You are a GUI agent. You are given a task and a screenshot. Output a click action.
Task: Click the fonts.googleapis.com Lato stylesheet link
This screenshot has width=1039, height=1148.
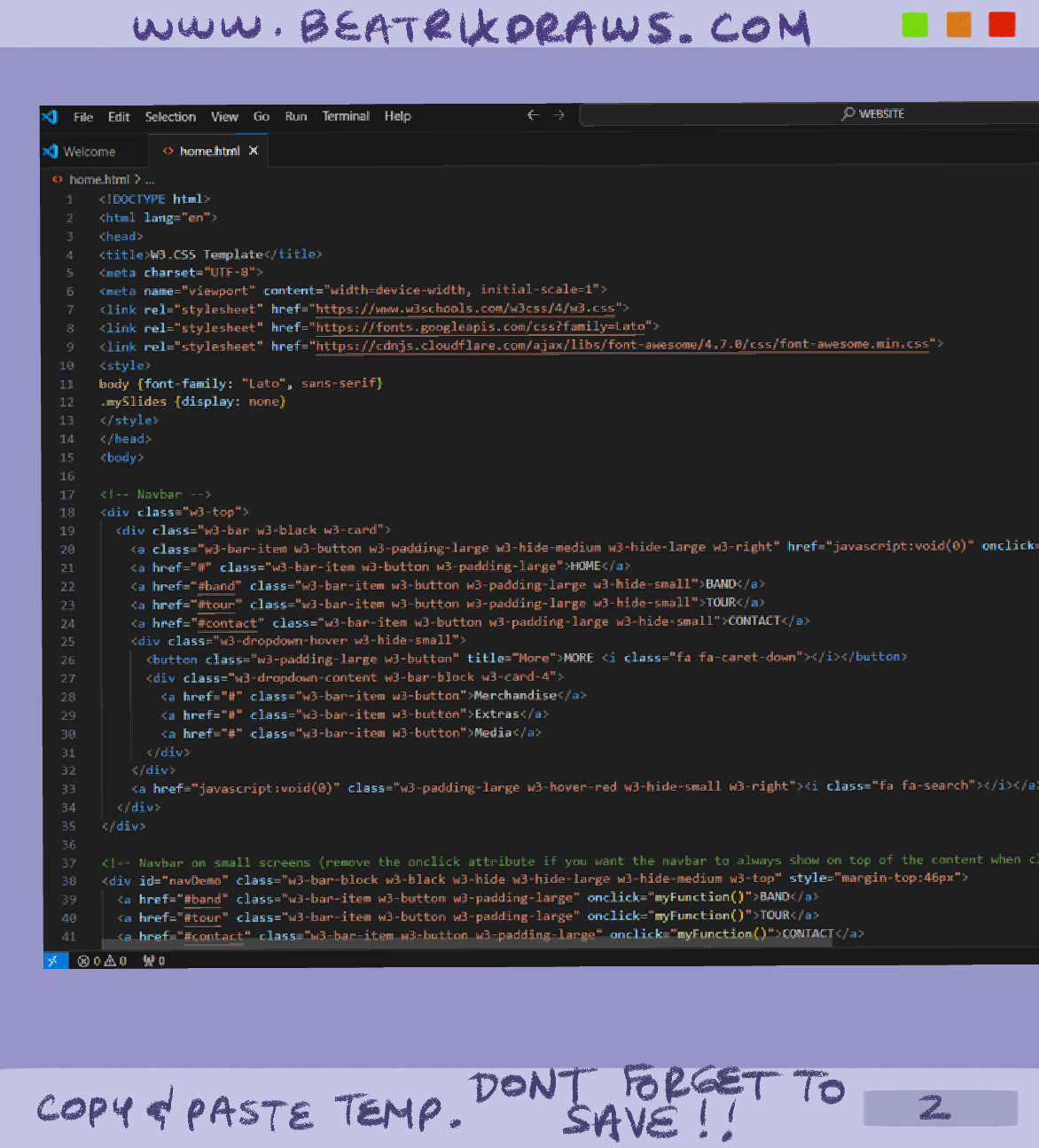[480, 326]
